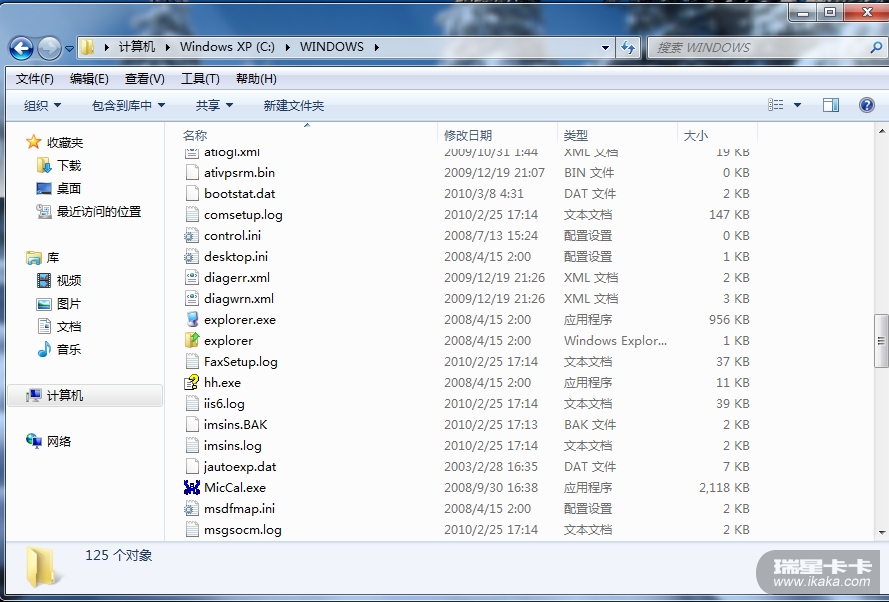Click the explorer.exe file icon
Image resolution: width=889 pixels, height=602 pixels.
[x=192, y=319]
